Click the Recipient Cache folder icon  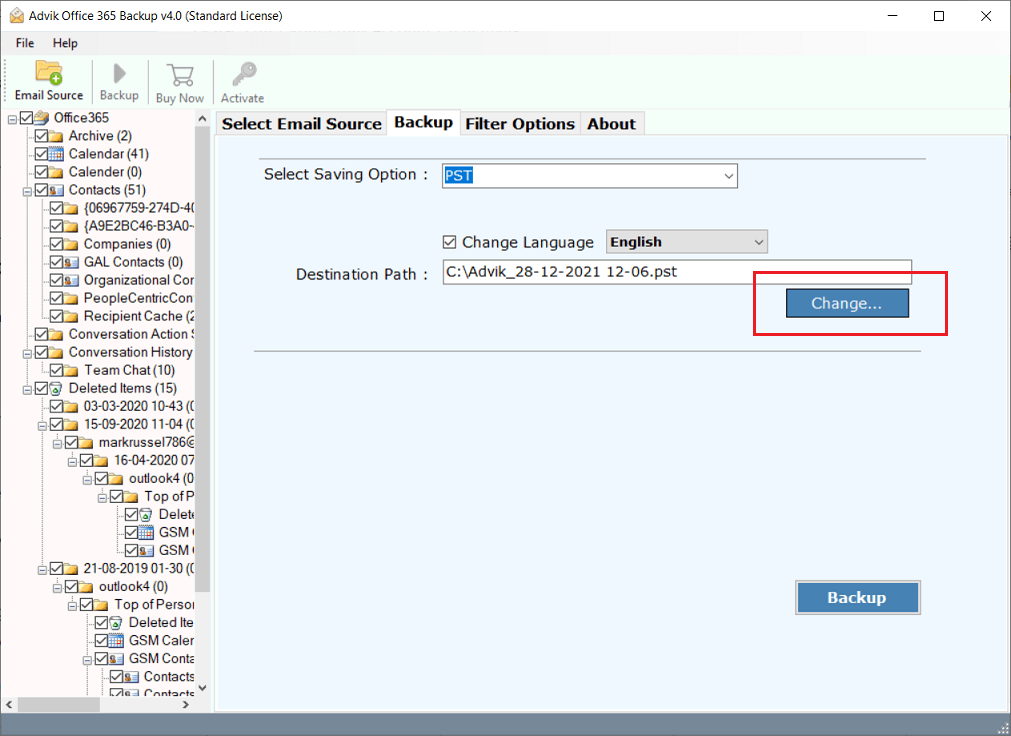click(71, 316)
